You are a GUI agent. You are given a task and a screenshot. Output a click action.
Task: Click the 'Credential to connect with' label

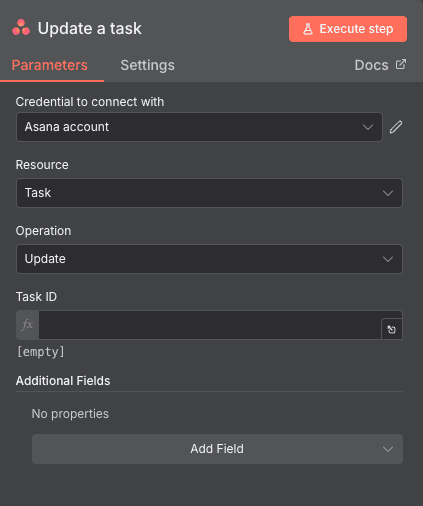click(x=90, y=102)
